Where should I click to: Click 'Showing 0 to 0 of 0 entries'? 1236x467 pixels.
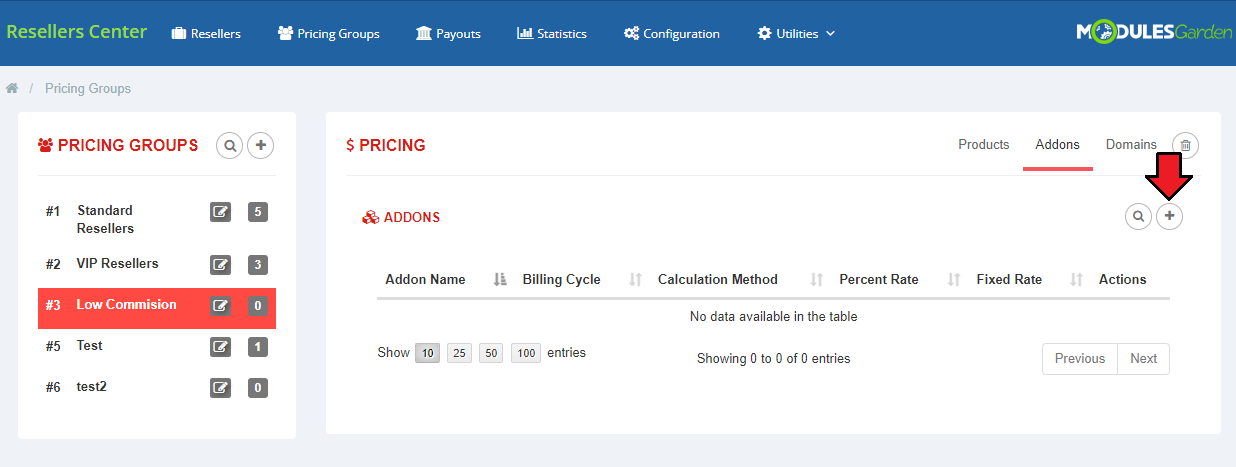click(x=773, y=359)
